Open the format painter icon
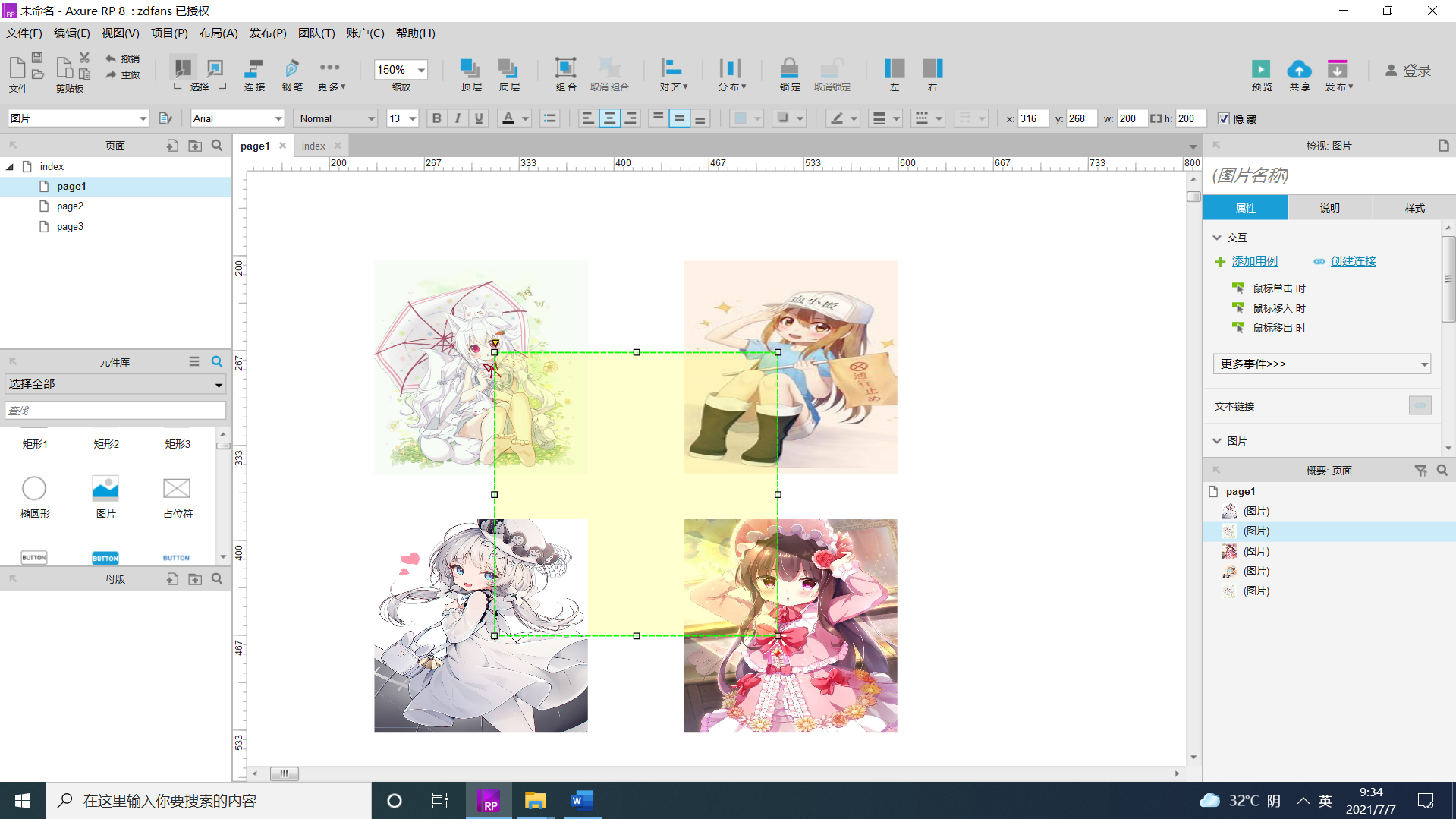Viewport: 1456px width, 819px height. (165, 118)
